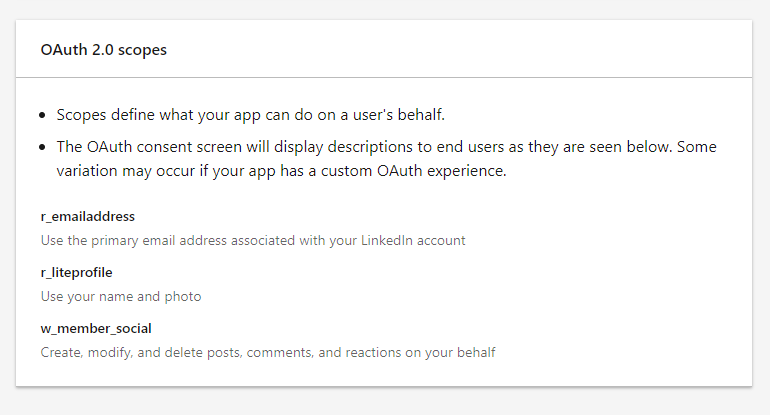Click the OAuth 2.0 scopes heading

click(x=103, y=50)
